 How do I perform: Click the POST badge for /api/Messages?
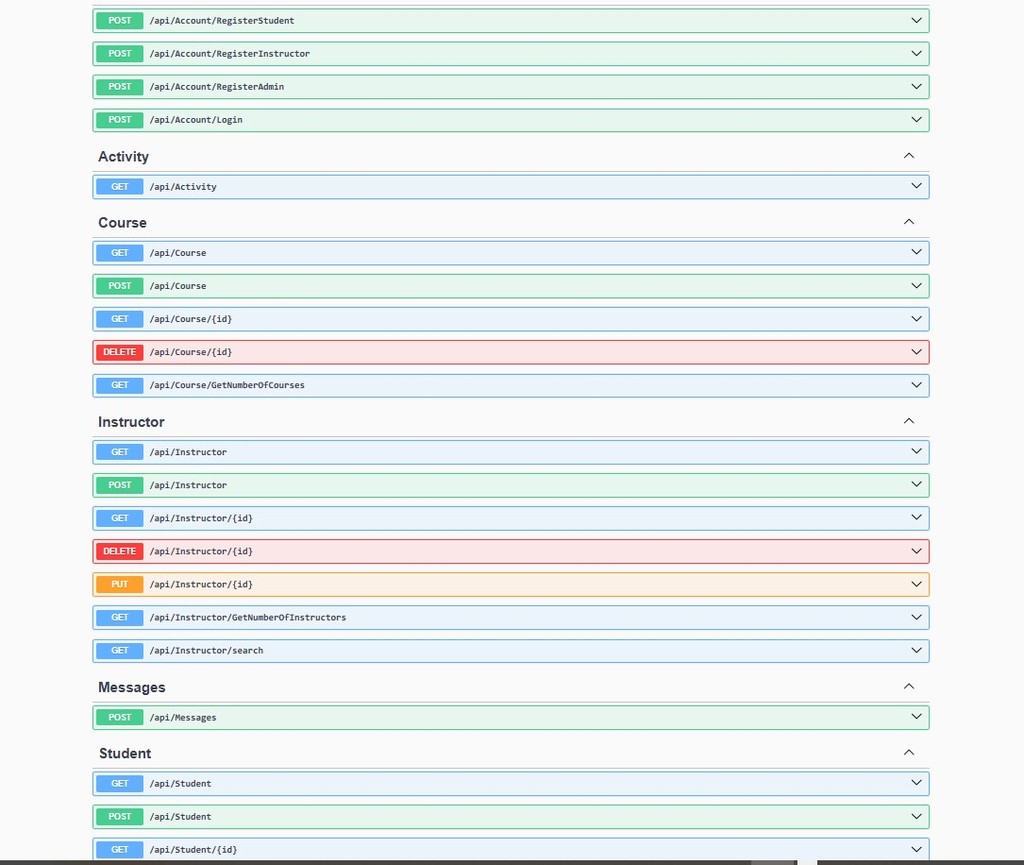120,717
